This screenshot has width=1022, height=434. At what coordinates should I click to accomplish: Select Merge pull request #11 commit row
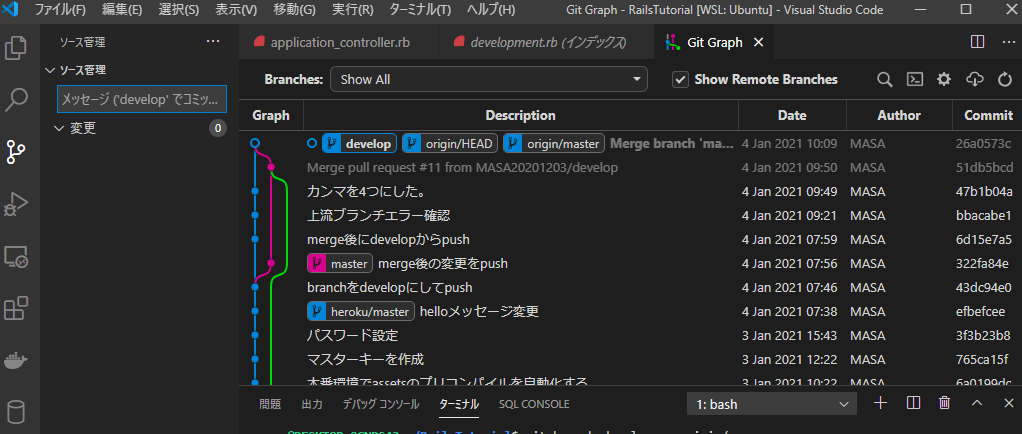[630, 167]
